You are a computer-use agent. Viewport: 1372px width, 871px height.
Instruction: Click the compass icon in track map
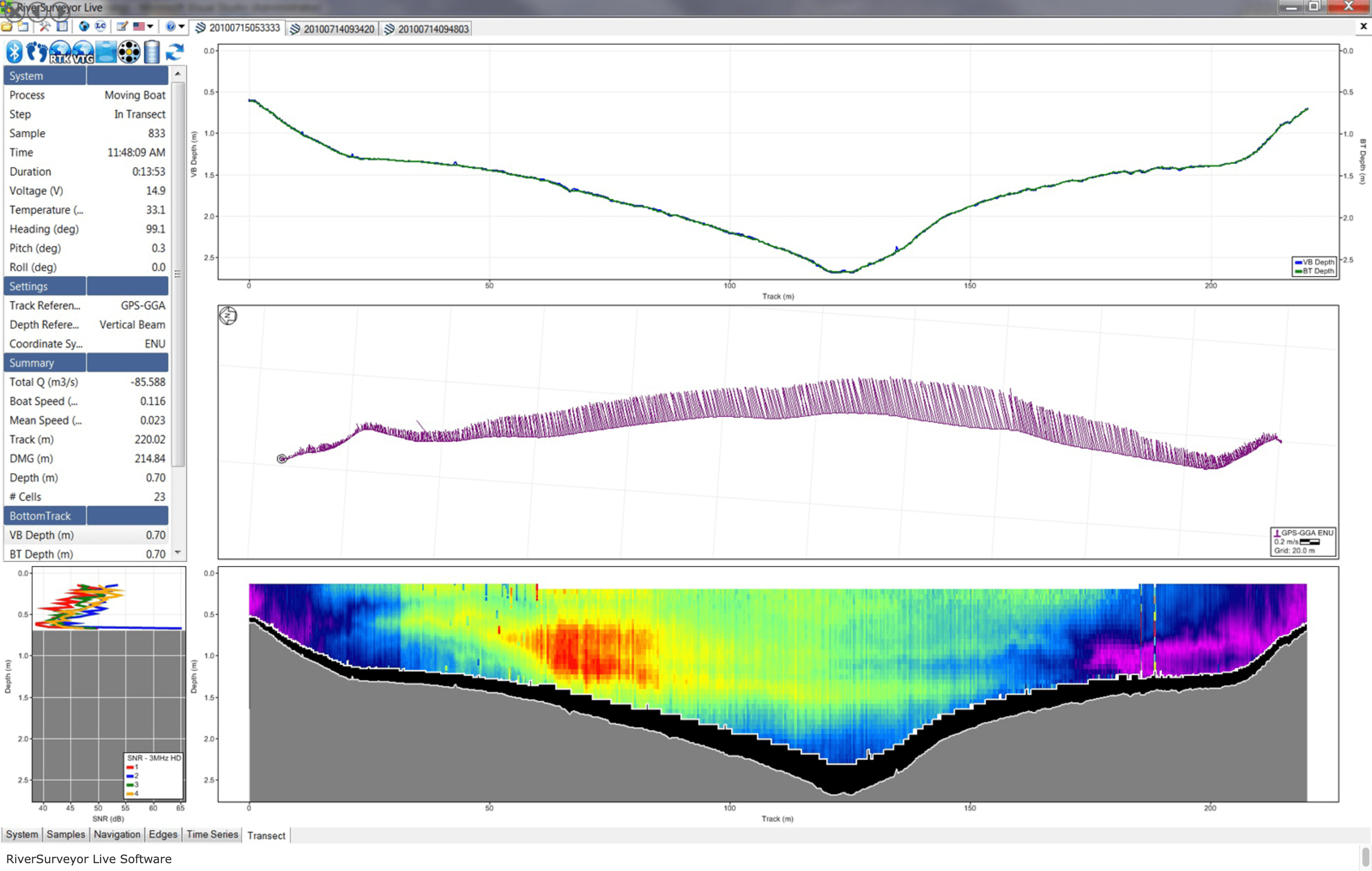[x=228, y=316]
